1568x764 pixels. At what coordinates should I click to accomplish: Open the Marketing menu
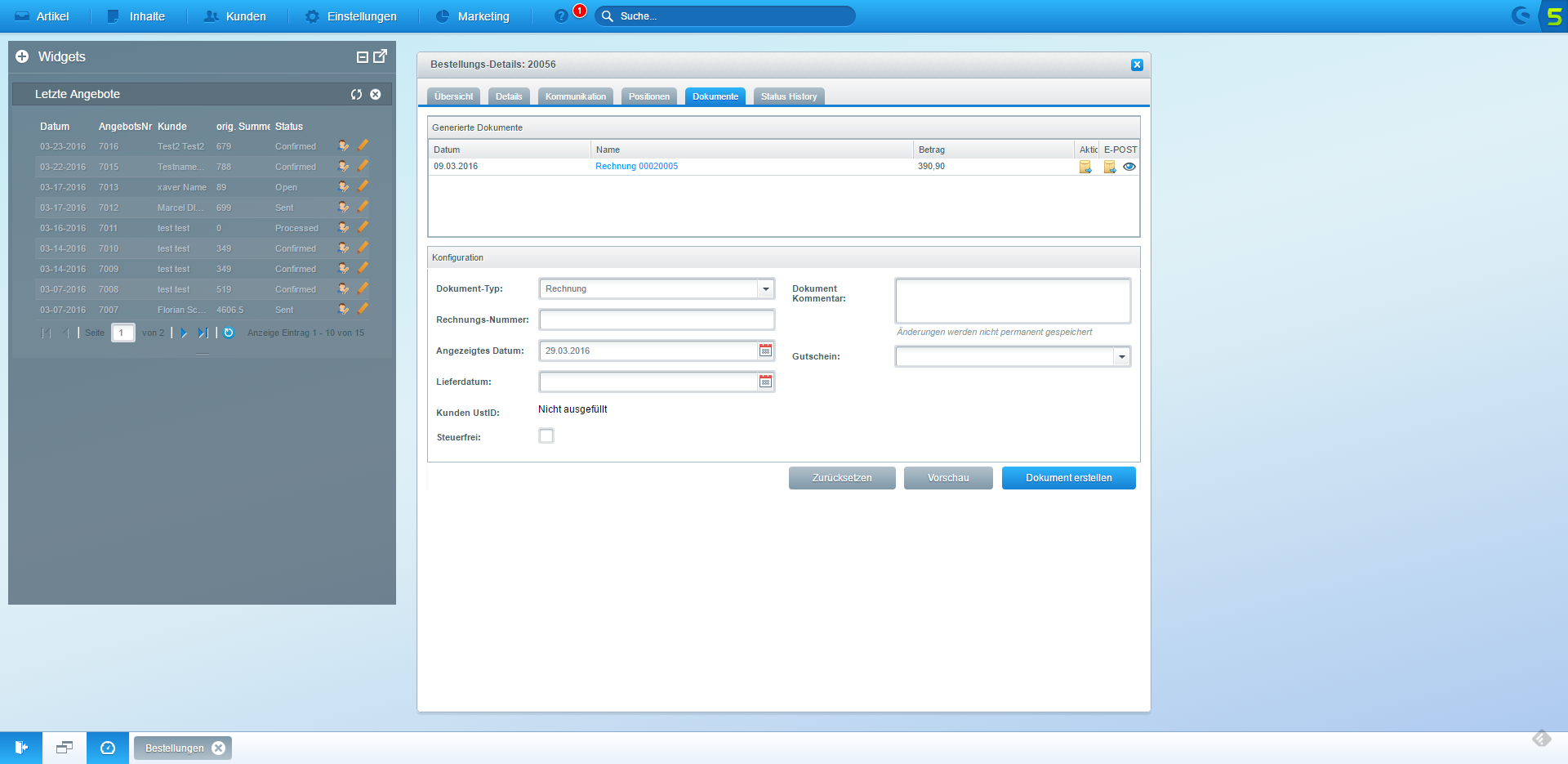(x=473, y=16)
